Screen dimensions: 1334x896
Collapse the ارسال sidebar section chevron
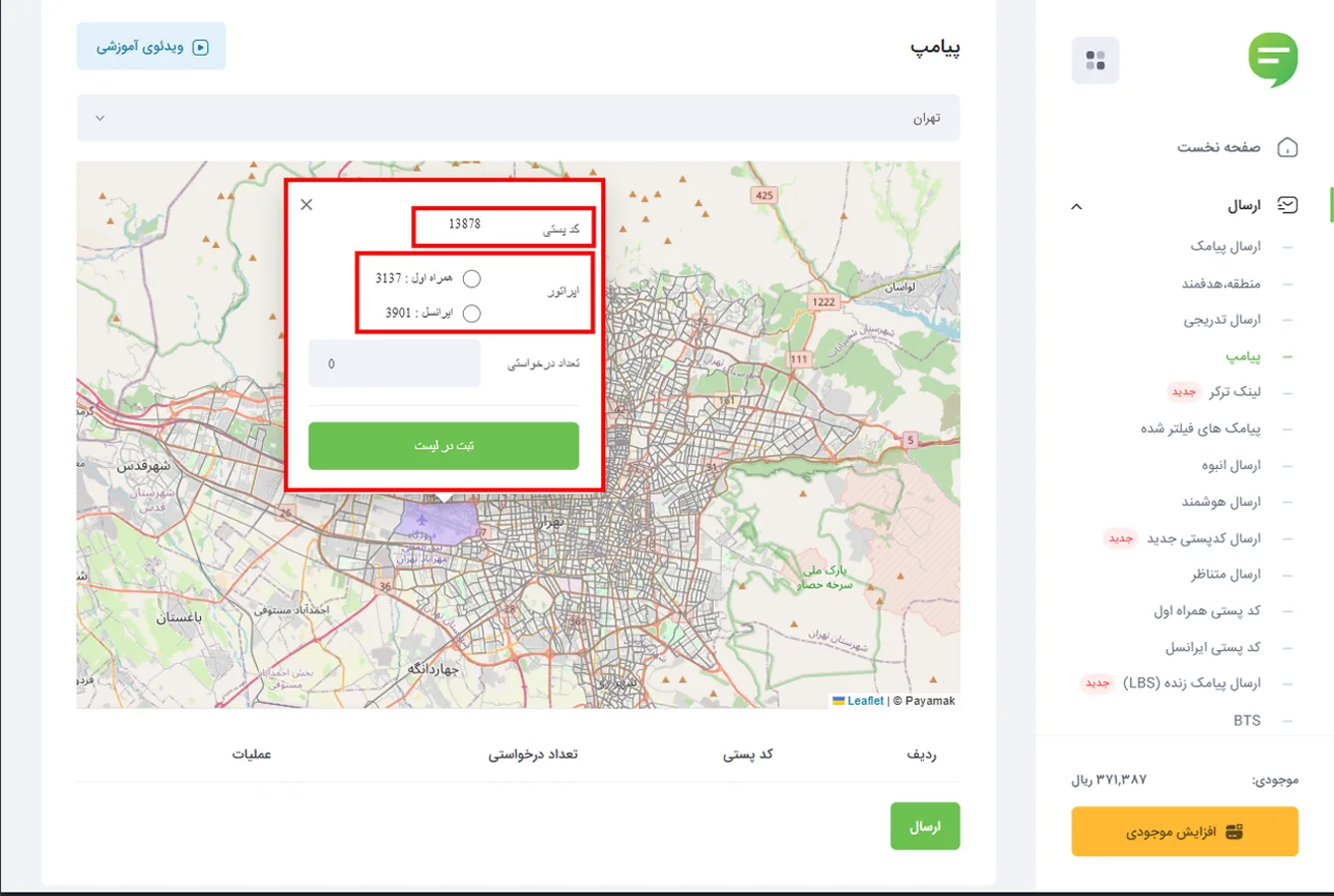[x=1076, y=206]
